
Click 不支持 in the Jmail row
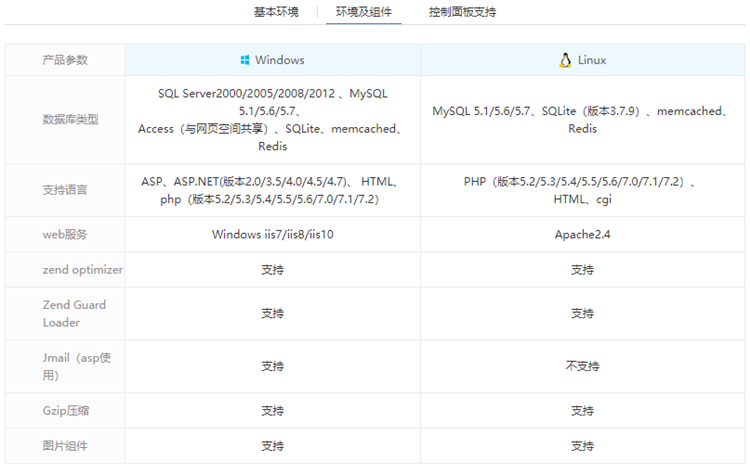tap(582, 367)
